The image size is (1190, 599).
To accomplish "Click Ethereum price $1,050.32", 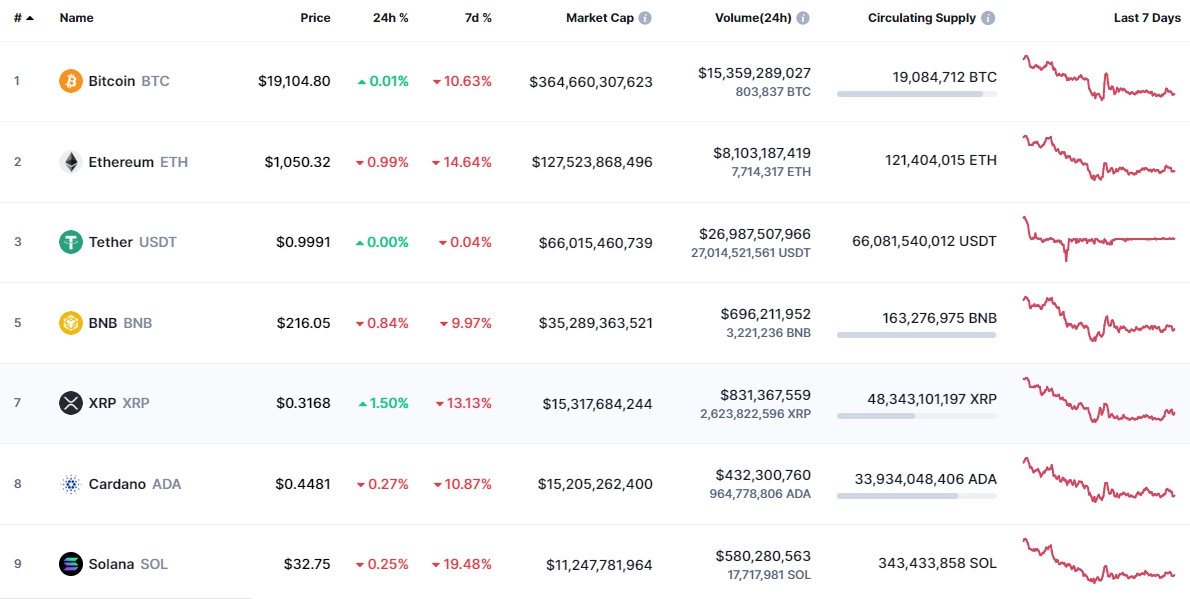I will click(298, 162).
